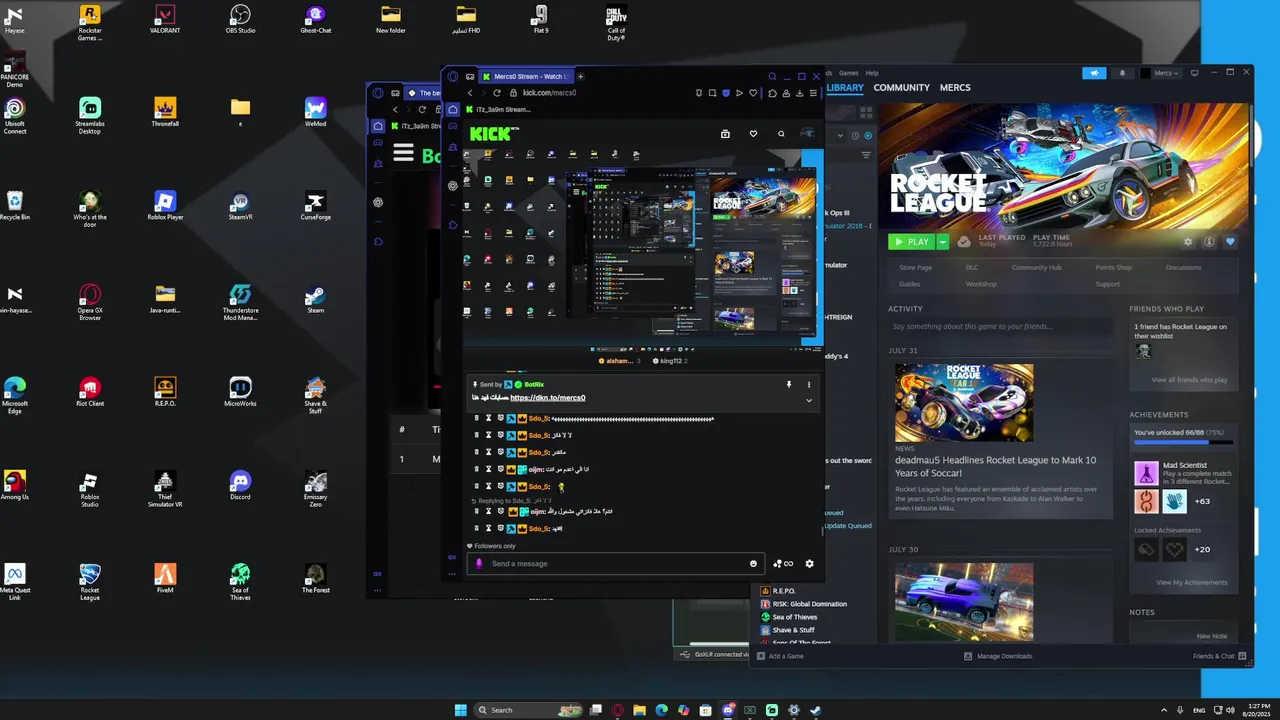
Task: Open the https://dkn.to/mercs0 link in chat
Action: [x=548, y=398]
